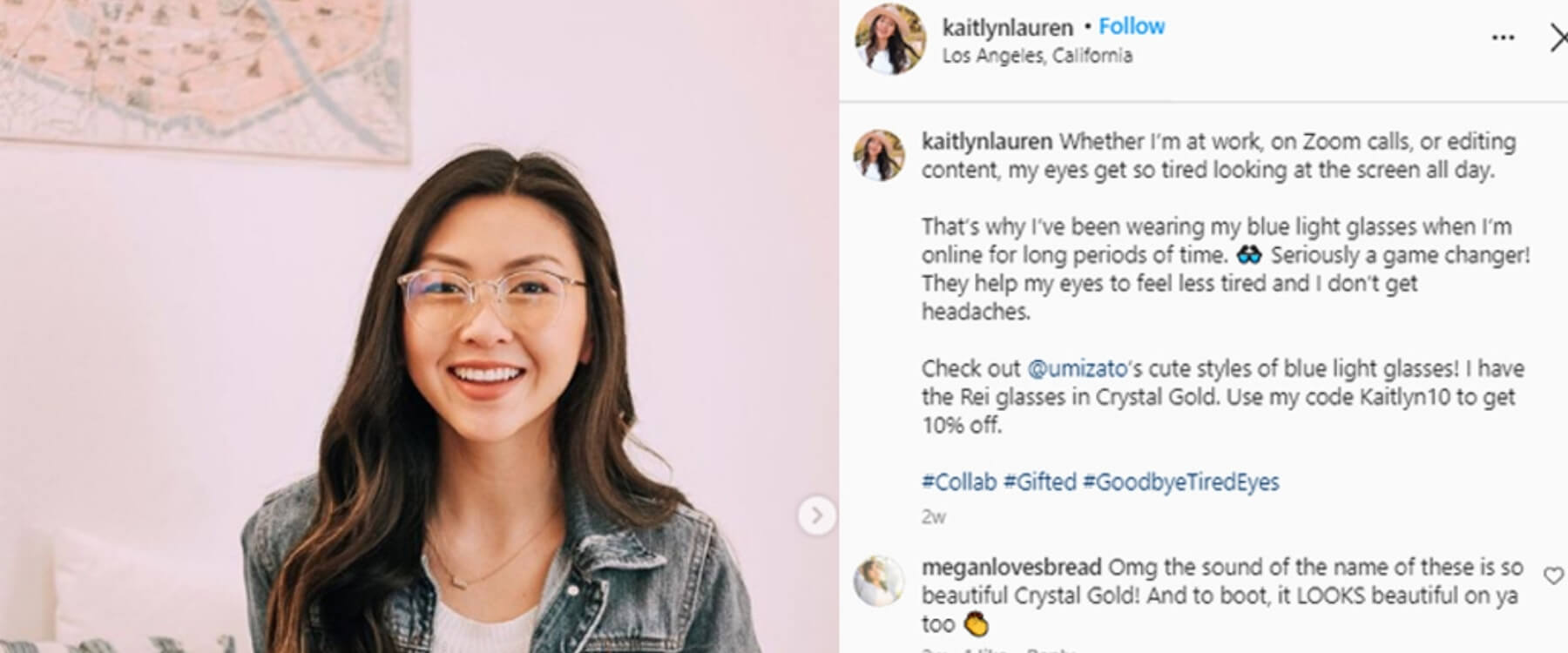Open kaitlynlauren username in the post header
The height and width of the screenshot is (653, 1568).
coord(1007,28)
